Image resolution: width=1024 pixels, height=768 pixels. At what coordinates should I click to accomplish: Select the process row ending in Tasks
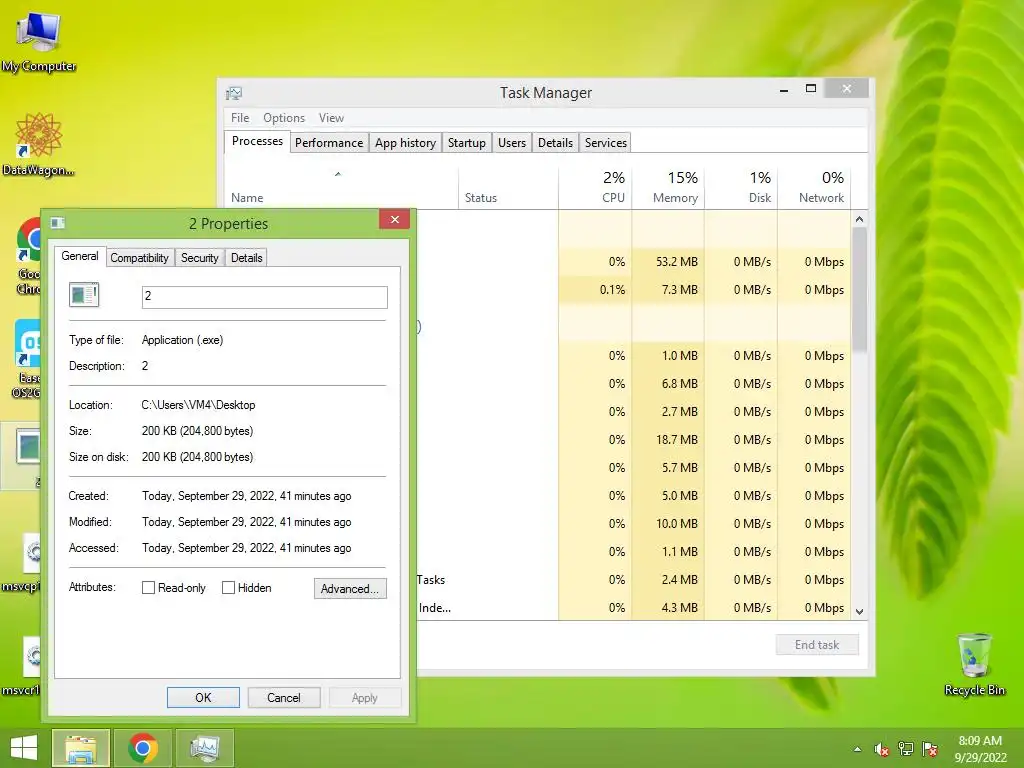(x=633, y=580)
